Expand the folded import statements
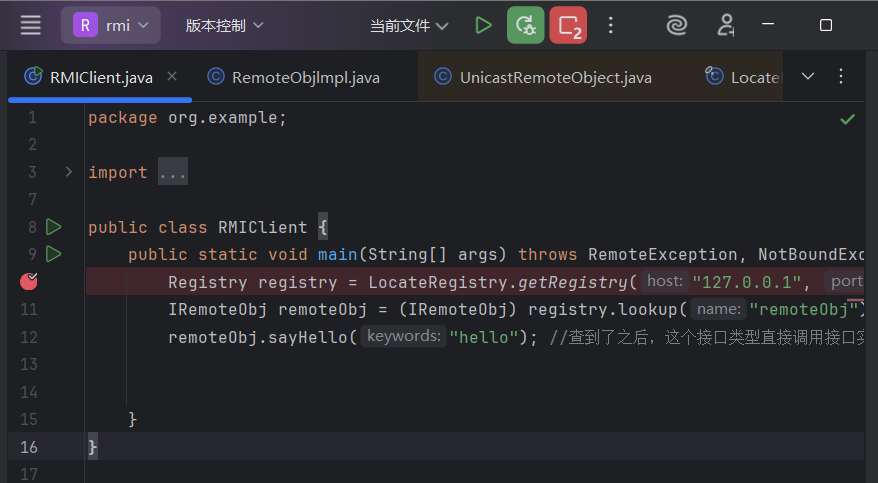 pos(68,172)
